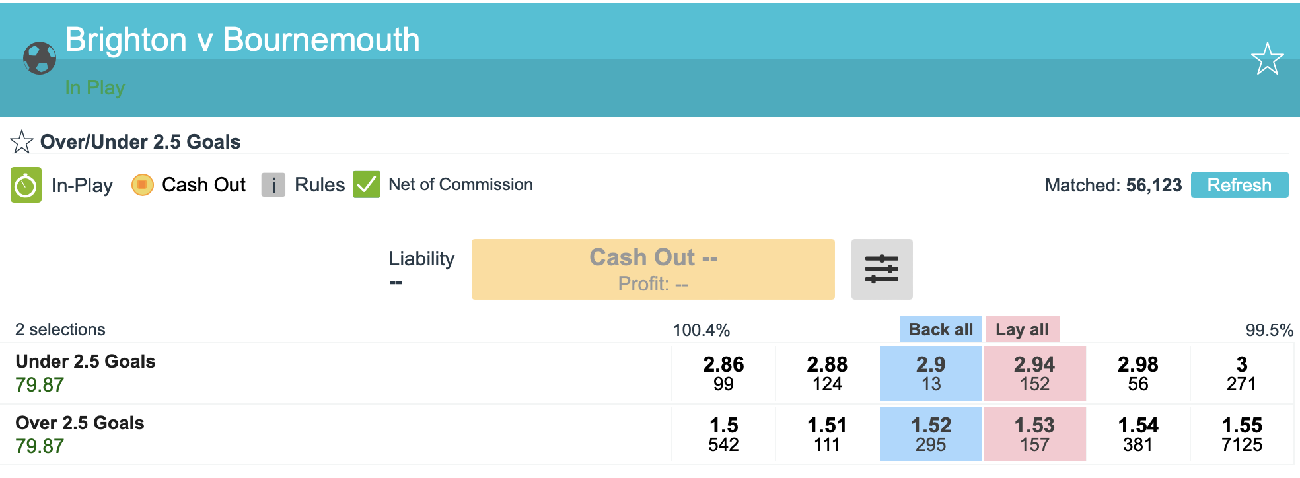Lay Under 2.5 Goals at 2.94
1300x478 pixels.
pos(1034,373)
